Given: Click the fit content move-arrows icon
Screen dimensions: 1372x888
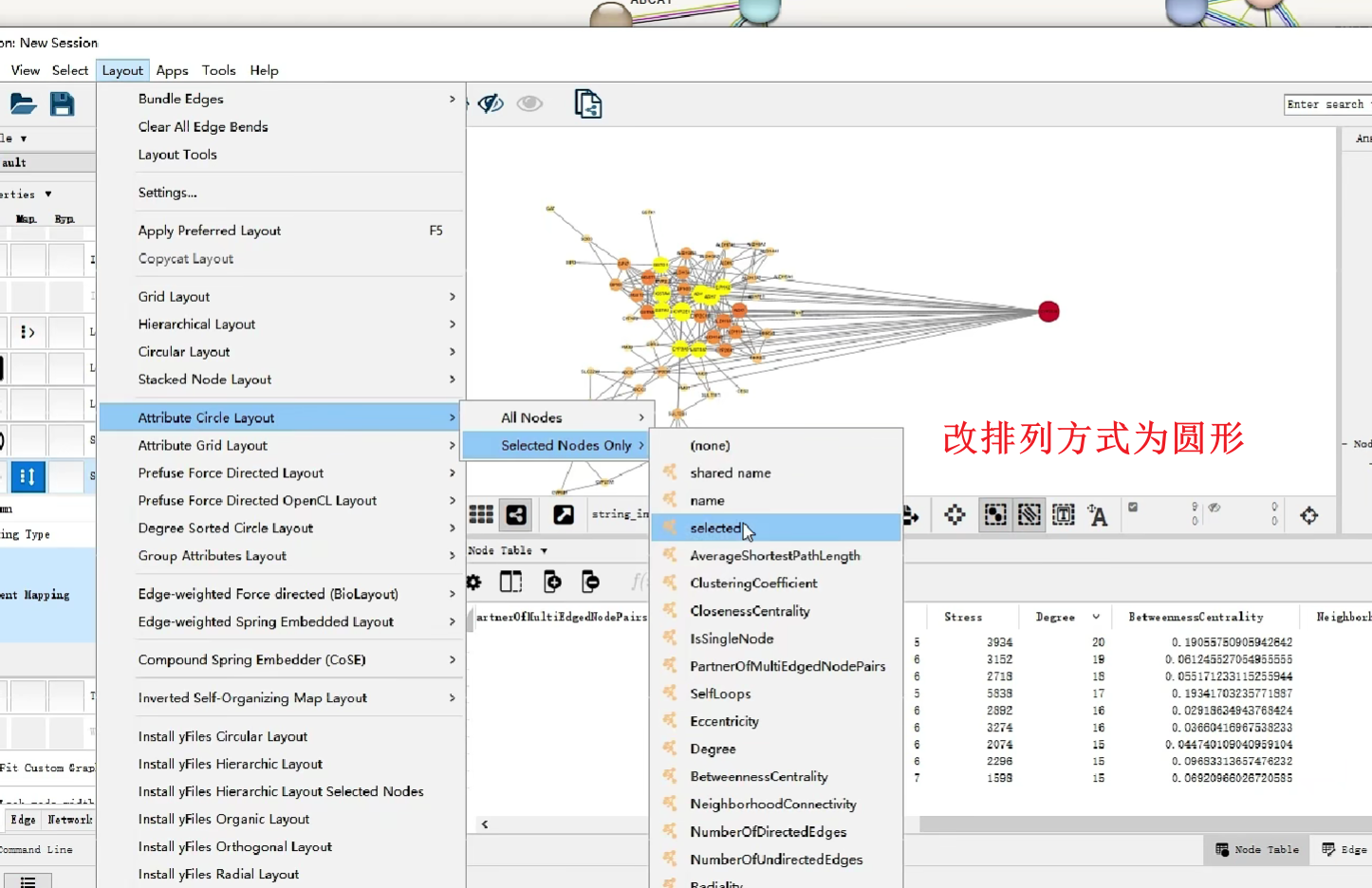Looking at the screenshot, I should coord(955,515).
